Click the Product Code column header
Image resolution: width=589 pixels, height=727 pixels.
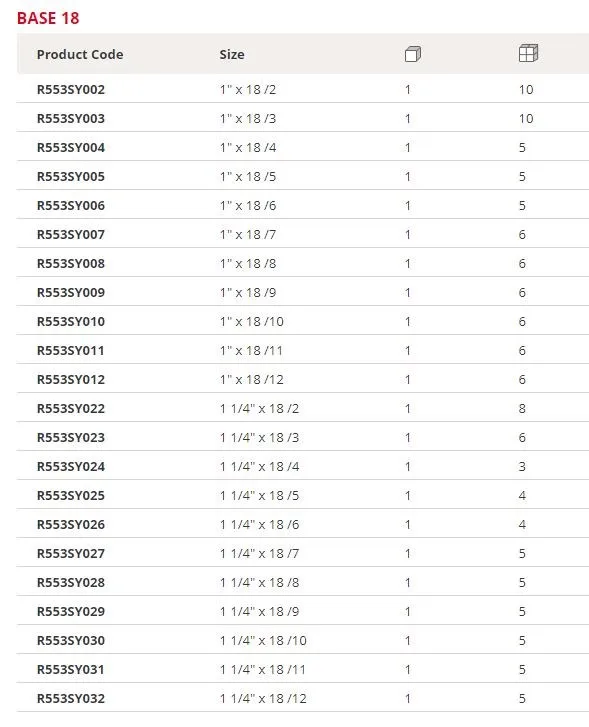(80, 54)
